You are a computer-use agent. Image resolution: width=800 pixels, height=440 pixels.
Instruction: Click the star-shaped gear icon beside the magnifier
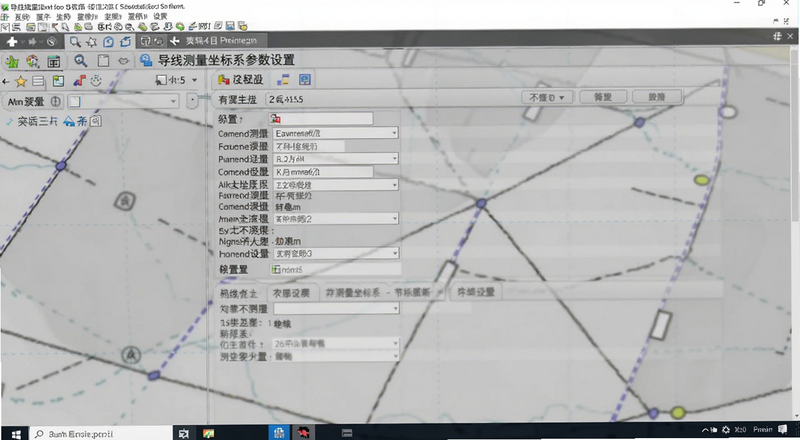tap(92, 42)
